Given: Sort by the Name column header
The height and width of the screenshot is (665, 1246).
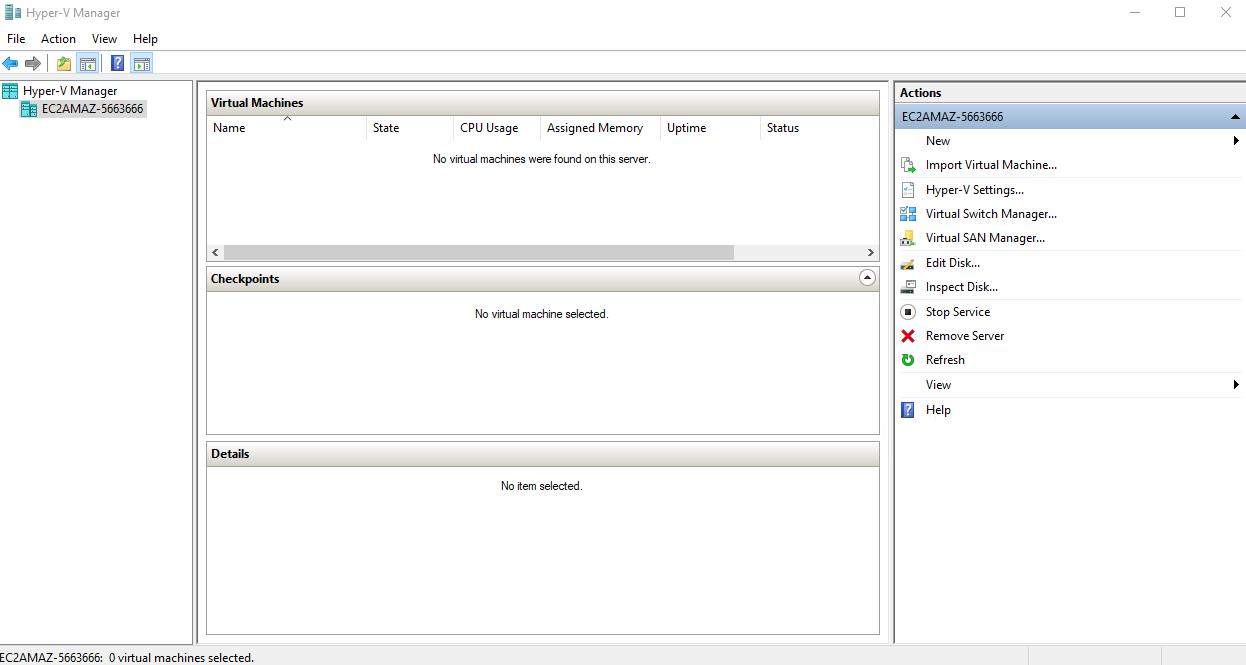Looking at the screenshot, I should tap(287, 128).
